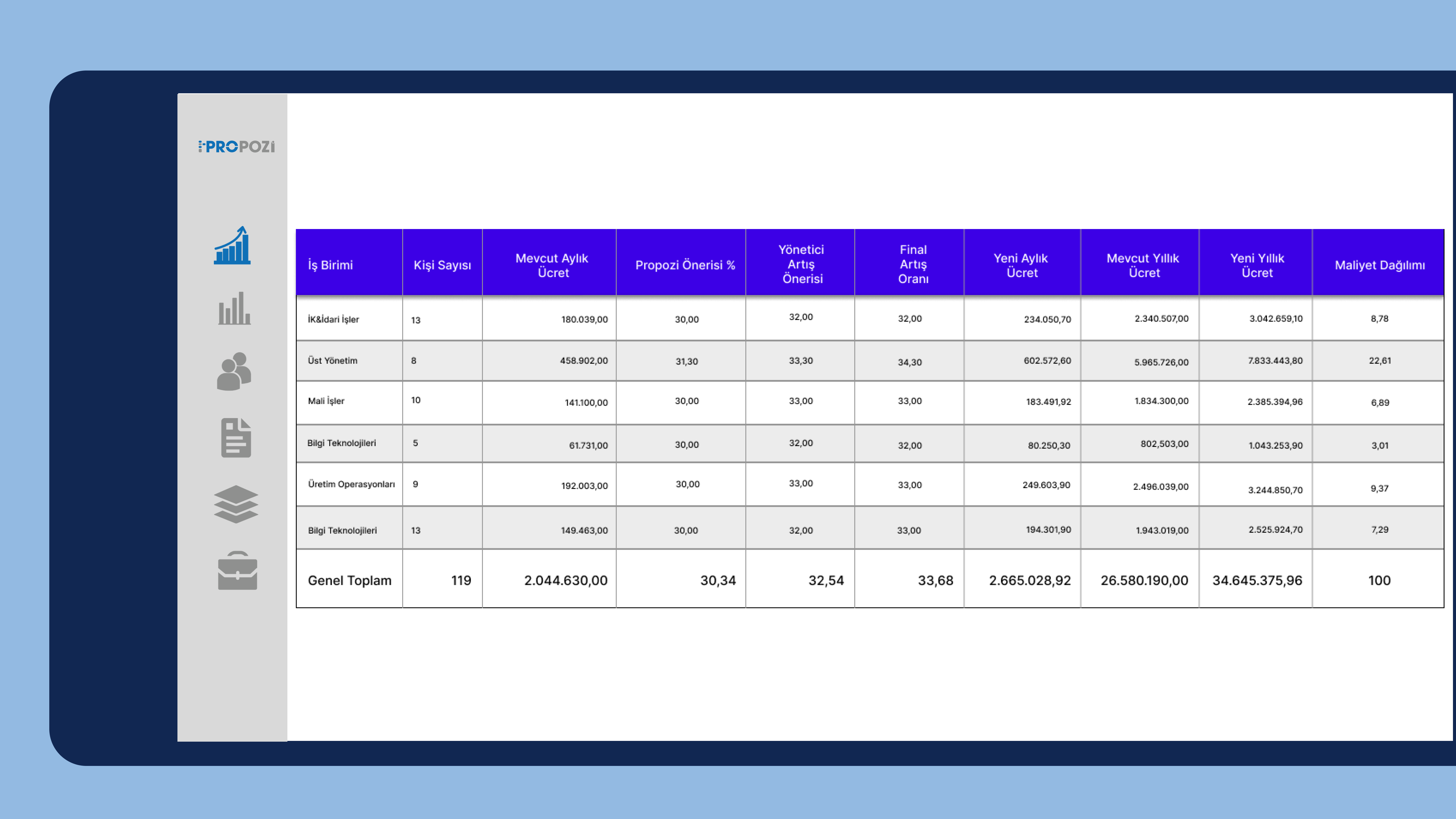Viewport: 1456px width, 819px height.
Task: Open the gray bar chart sidebar icon
Action: [235, 308]
